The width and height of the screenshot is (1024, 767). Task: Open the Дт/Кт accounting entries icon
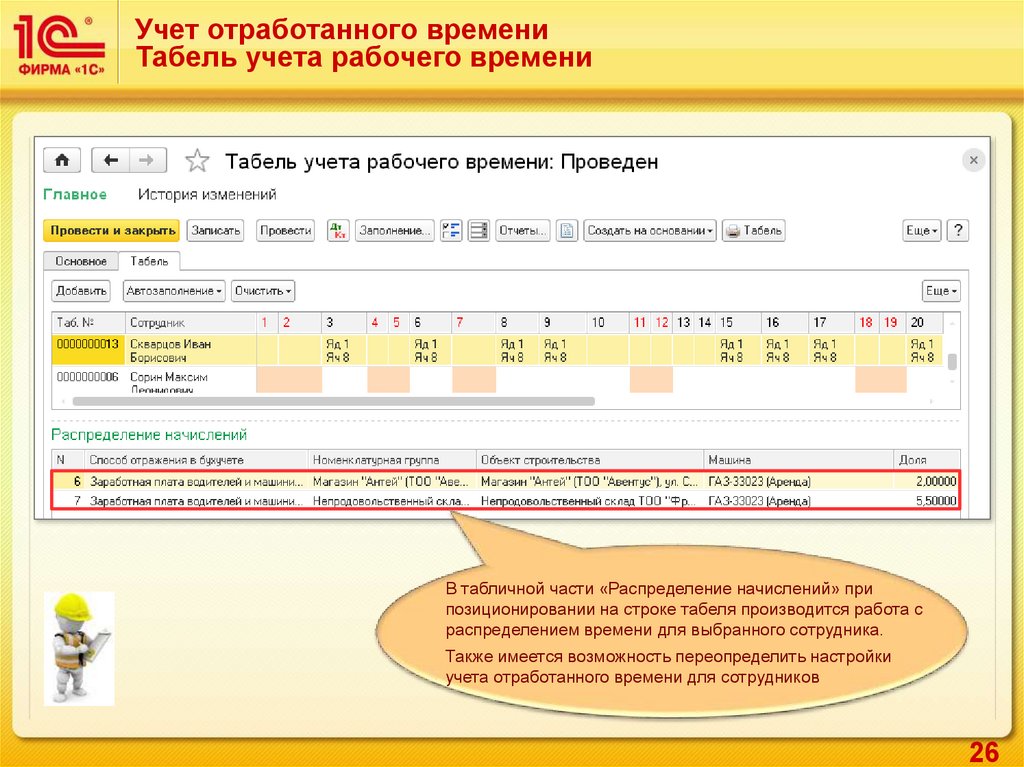tap(338, 231)
